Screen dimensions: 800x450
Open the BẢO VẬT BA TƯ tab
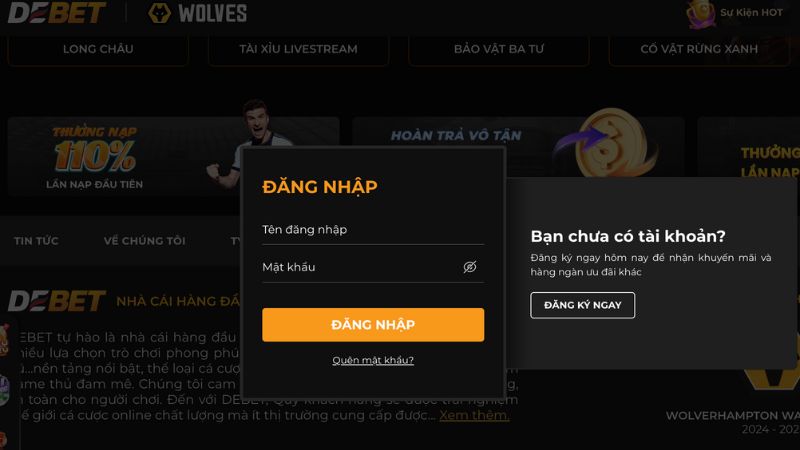pyautogui.click(x=499, y=49)
